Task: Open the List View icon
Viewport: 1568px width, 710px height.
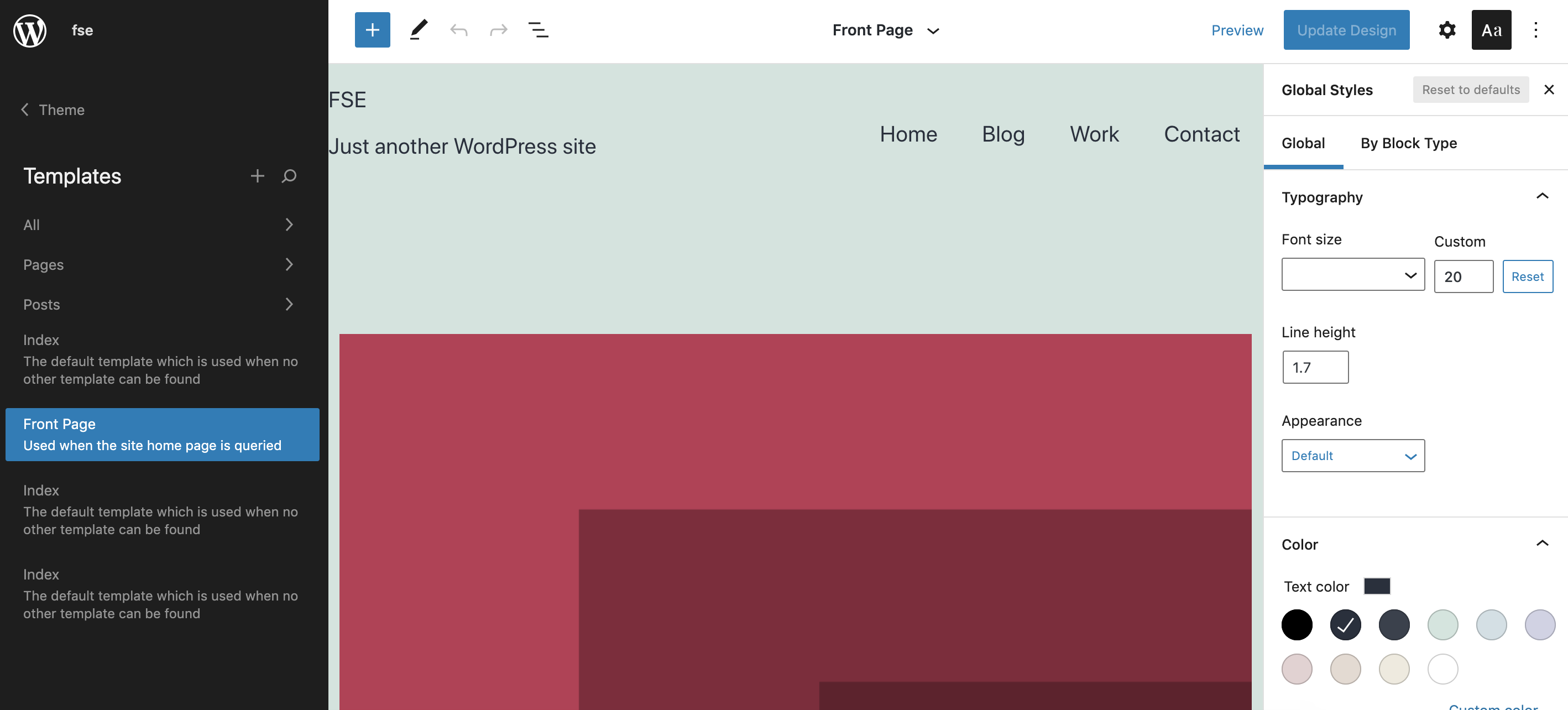Action: coord(538,30)
